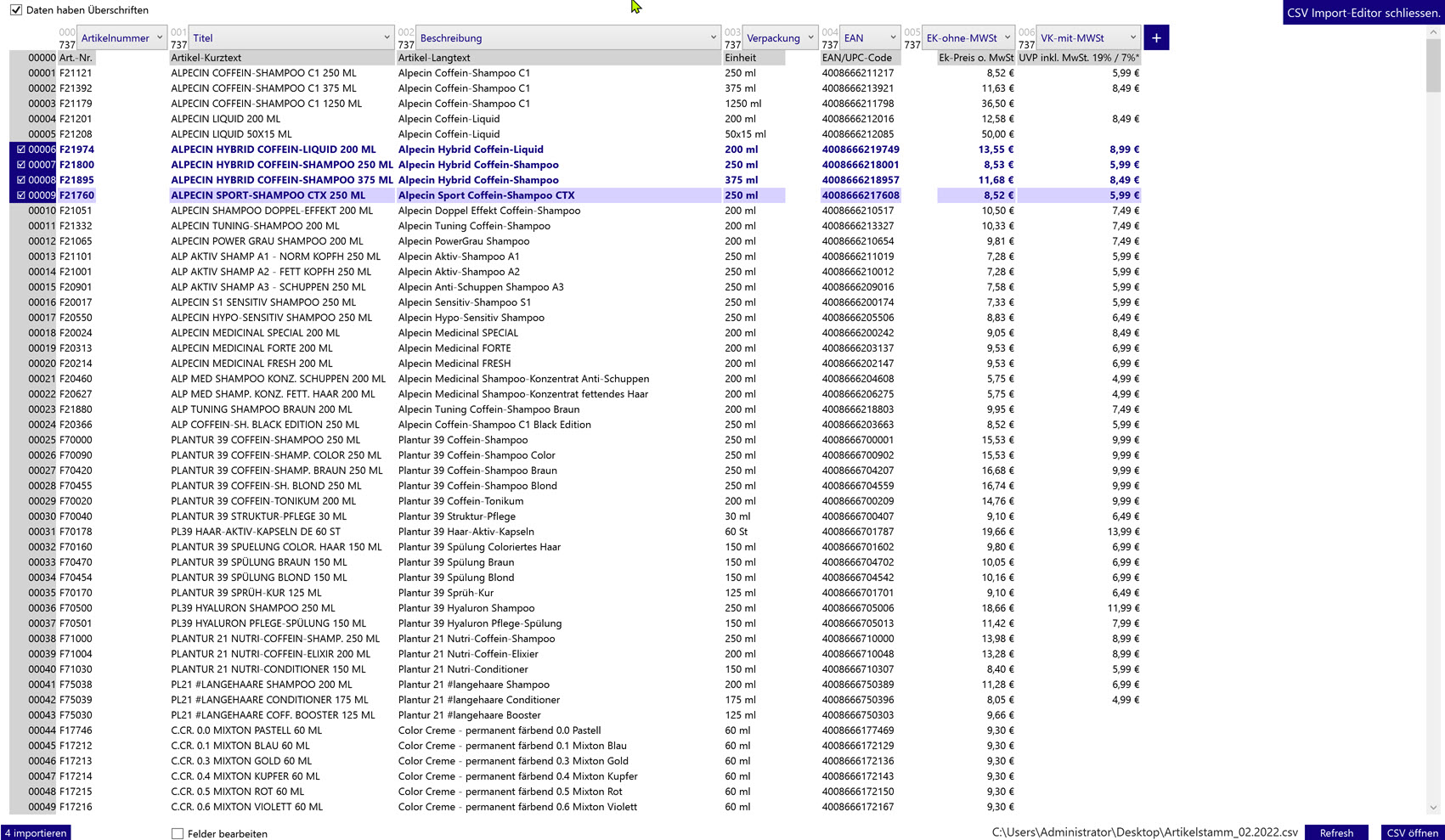
Task: Click EAN 4008666750389 cell
Action: point(858,685)
